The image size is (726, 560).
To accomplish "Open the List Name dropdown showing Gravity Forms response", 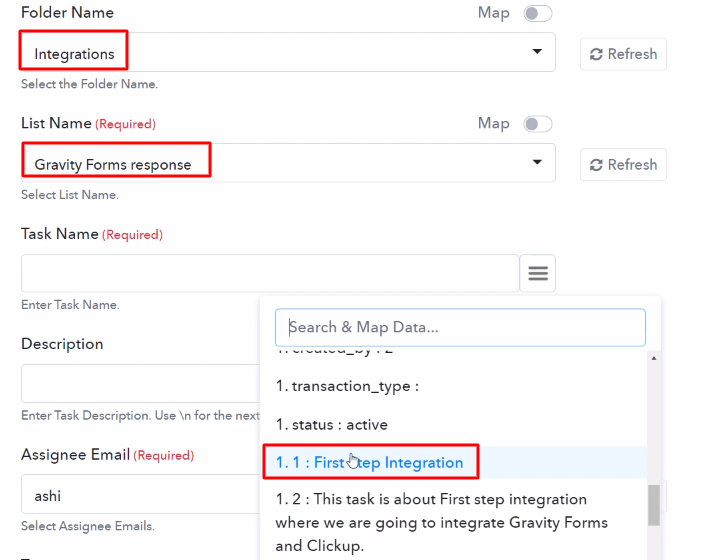I will click(288, 163).
